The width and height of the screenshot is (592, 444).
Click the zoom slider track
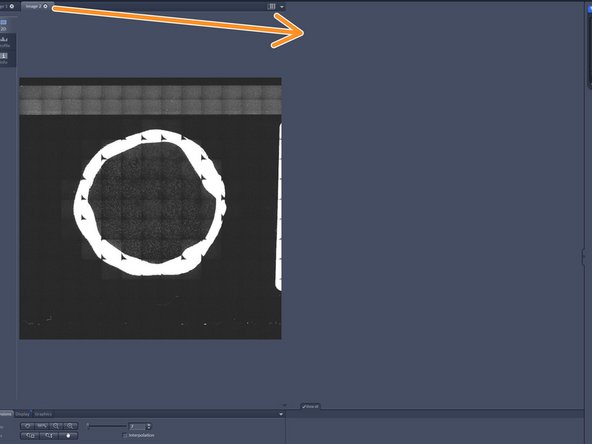pyautogui.click(x=107, y=426)
